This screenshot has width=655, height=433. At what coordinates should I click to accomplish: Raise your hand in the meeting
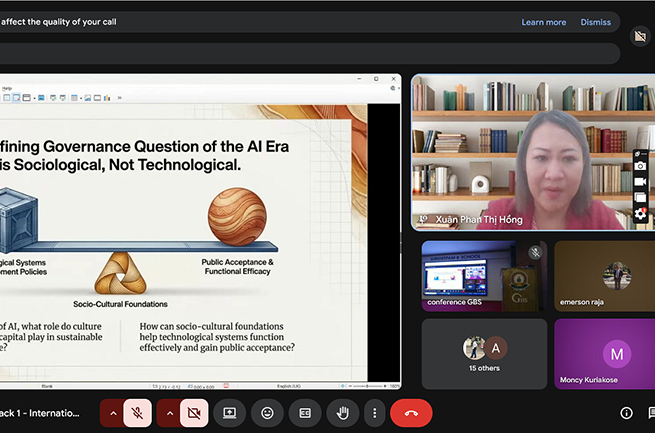342,412
